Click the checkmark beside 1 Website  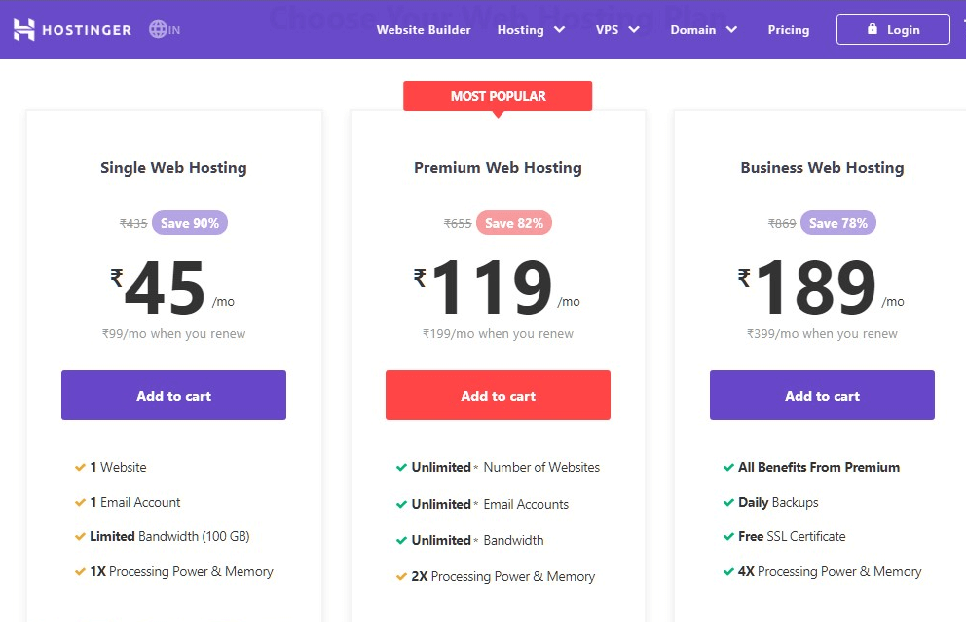[x=80, y=467]
